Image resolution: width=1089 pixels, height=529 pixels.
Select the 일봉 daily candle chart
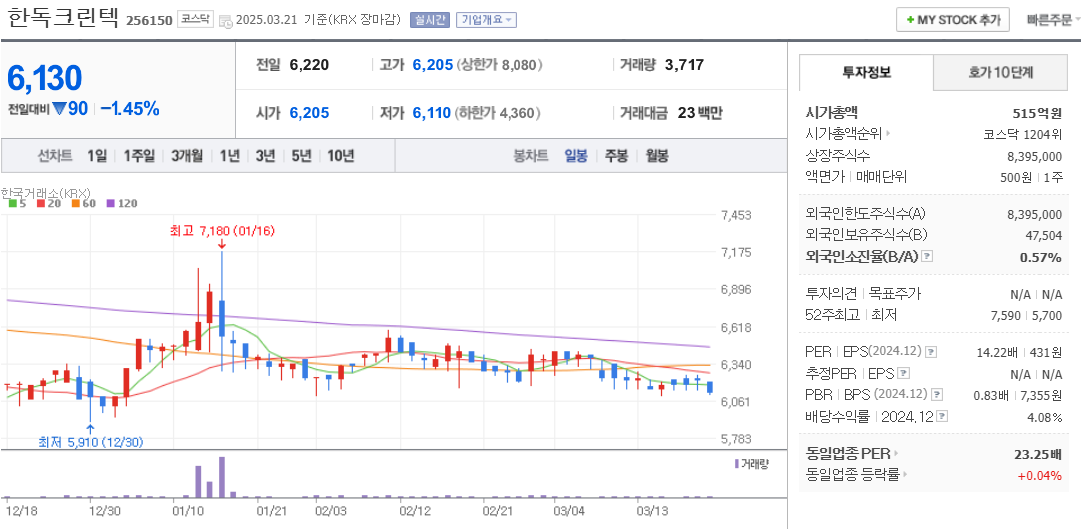click(576, 156)
